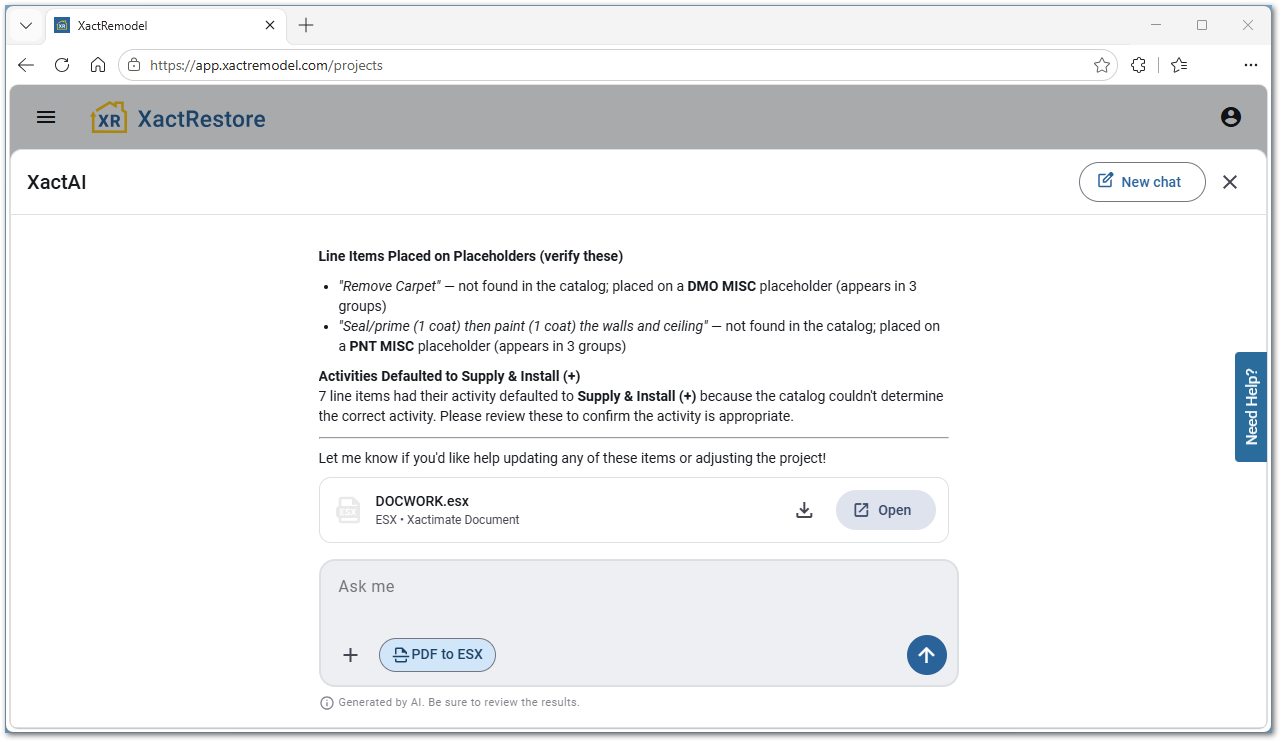Add an attachment with the plus icon
The image size is (1281, 742).
pos(350,655)
